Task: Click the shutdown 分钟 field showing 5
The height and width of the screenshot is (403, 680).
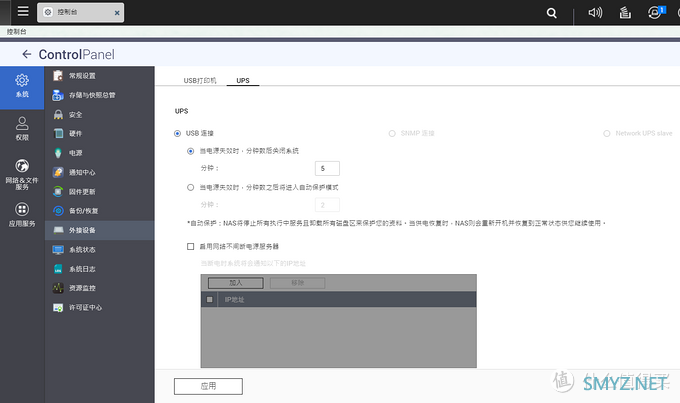Action: [x=327, y=168]
